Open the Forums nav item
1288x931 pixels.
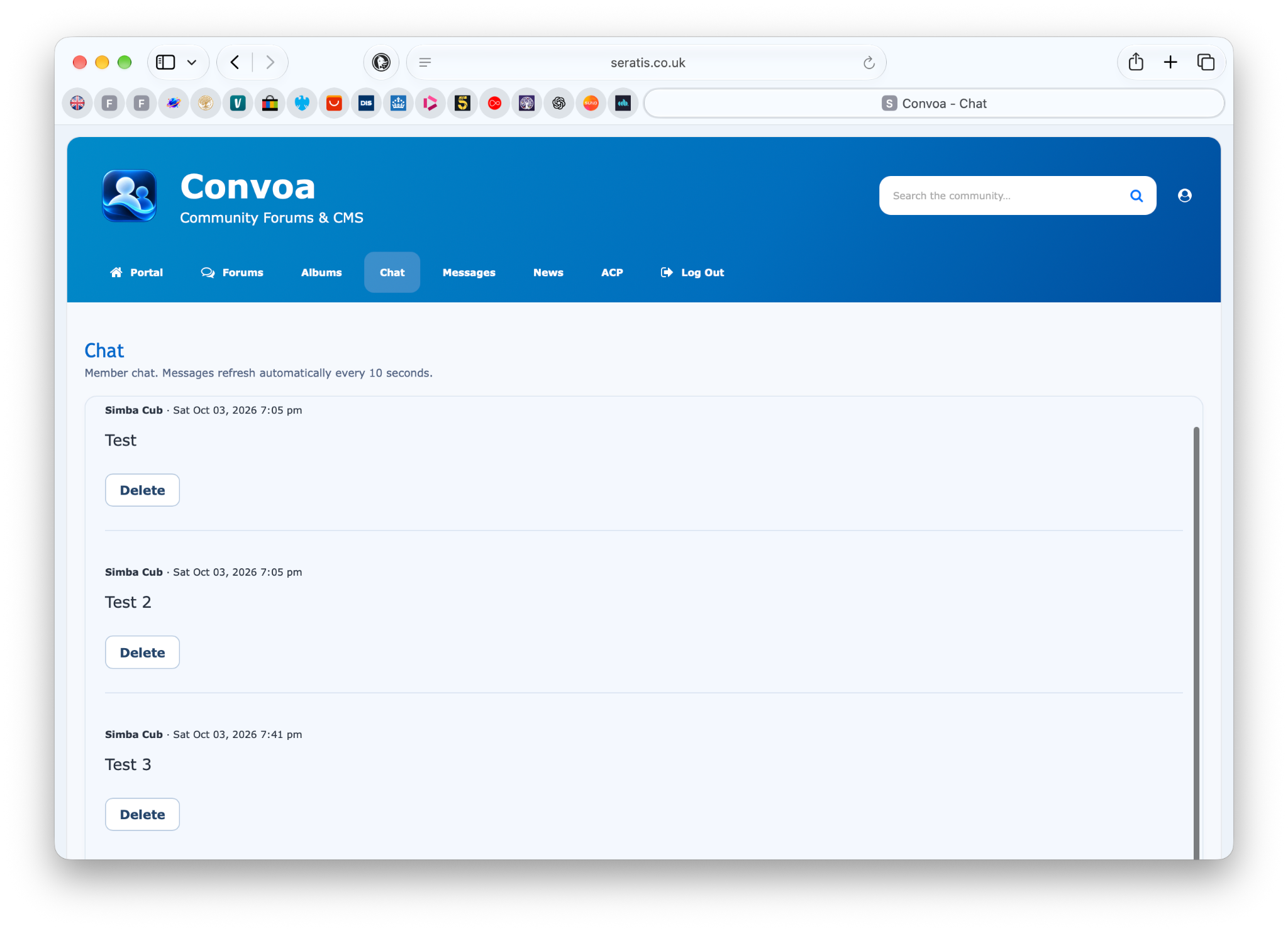click(x=232, y=272)
